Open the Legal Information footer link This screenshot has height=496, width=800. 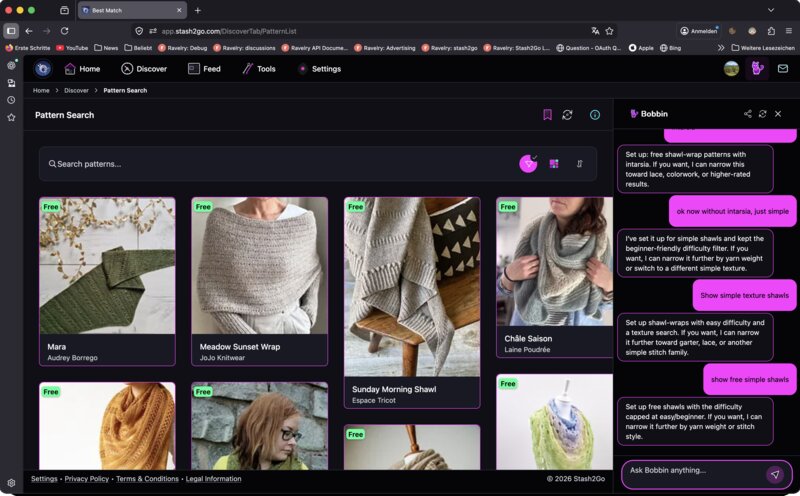213,479
